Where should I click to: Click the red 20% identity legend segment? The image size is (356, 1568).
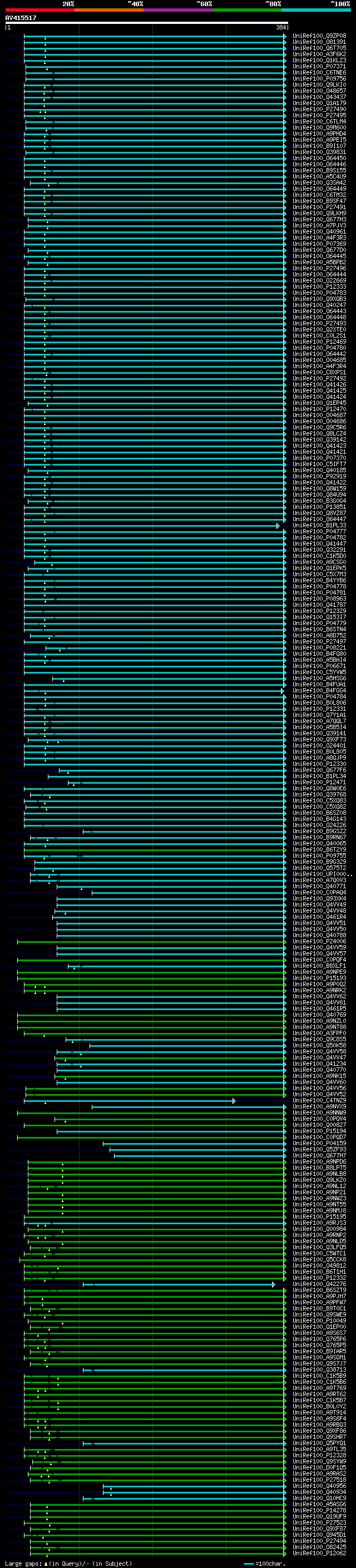(x=39, y=10)
